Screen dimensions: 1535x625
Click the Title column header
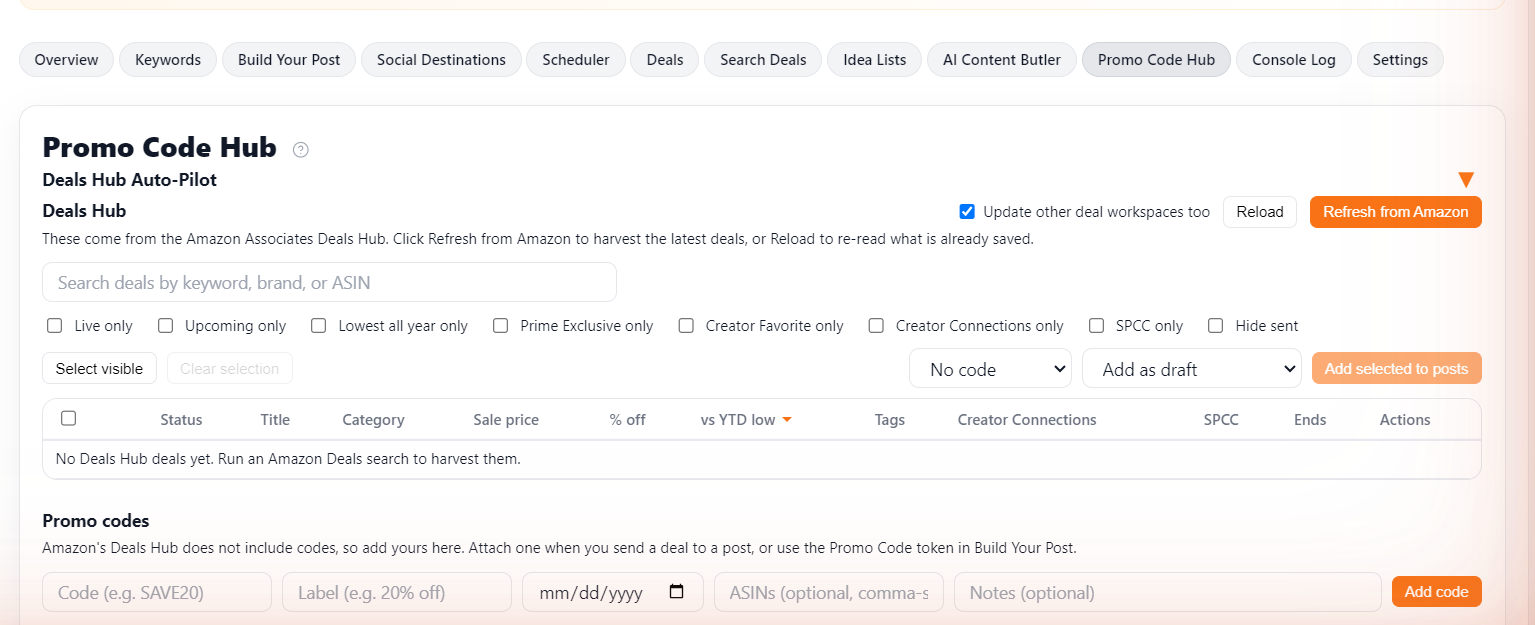coord(275,420)
